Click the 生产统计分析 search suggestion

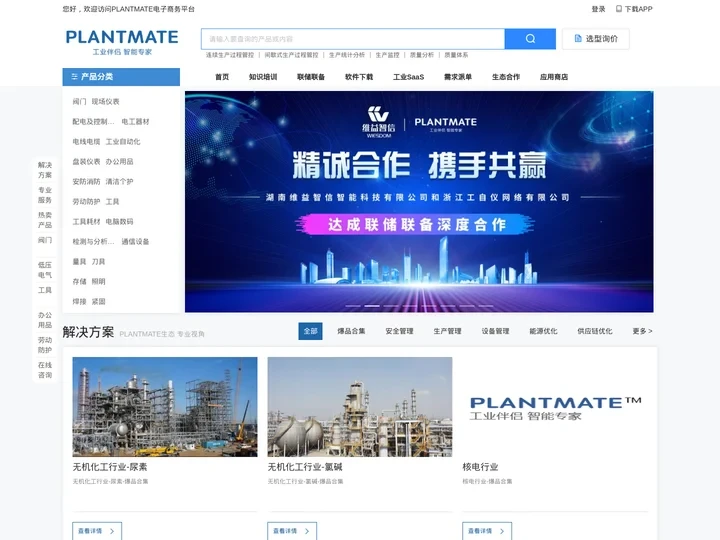(x=347, y=55)
